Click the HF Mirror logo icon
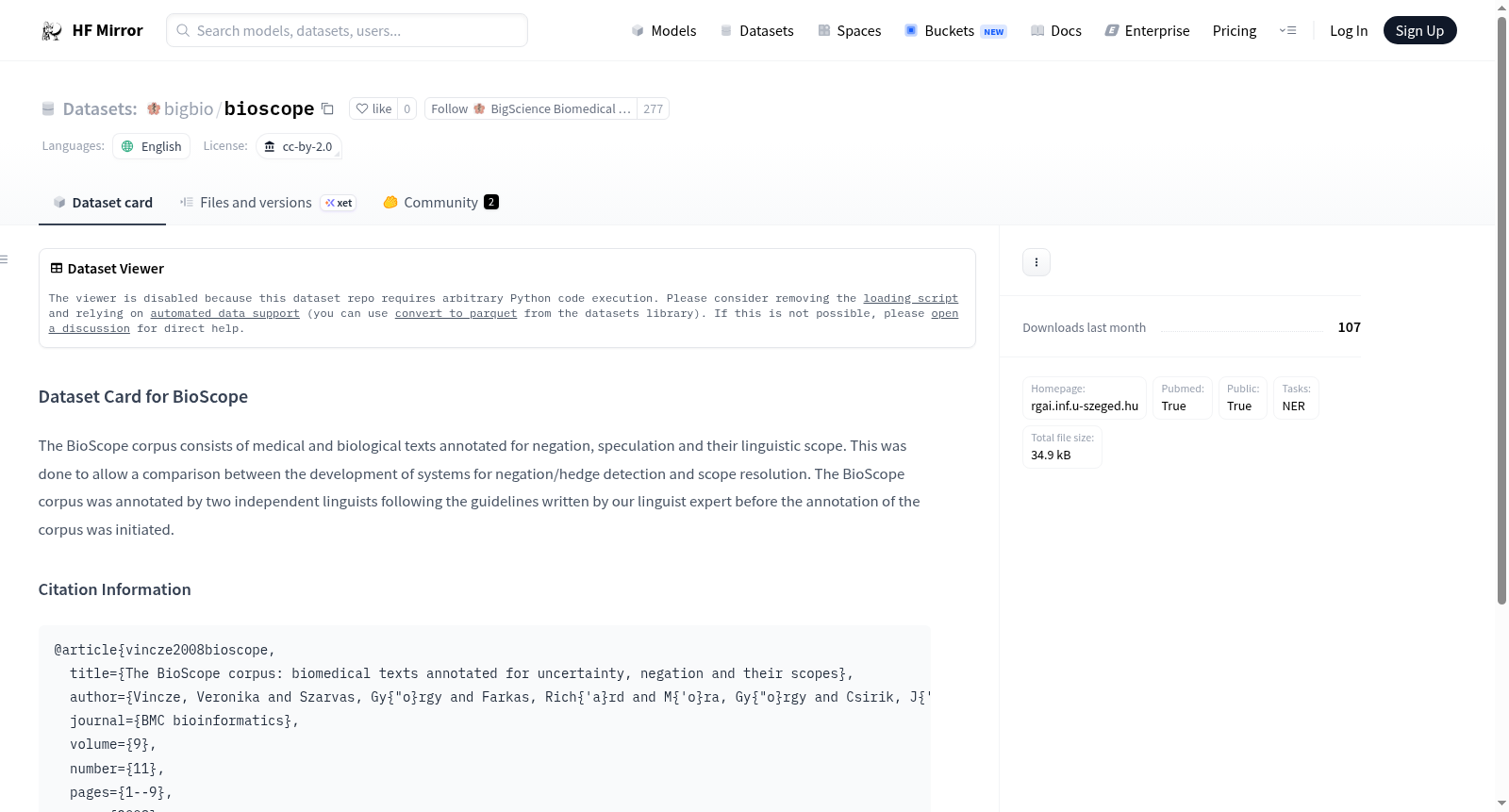The width and height of the screenshot is (1509, 812). tap(52, 30)
